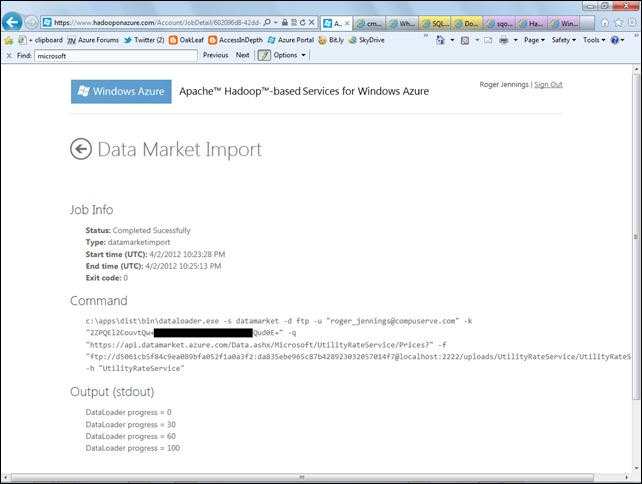Switch to the tab labeled Wh...
Image resolution: width=642 pixels, height=484 pixels.
402,23
